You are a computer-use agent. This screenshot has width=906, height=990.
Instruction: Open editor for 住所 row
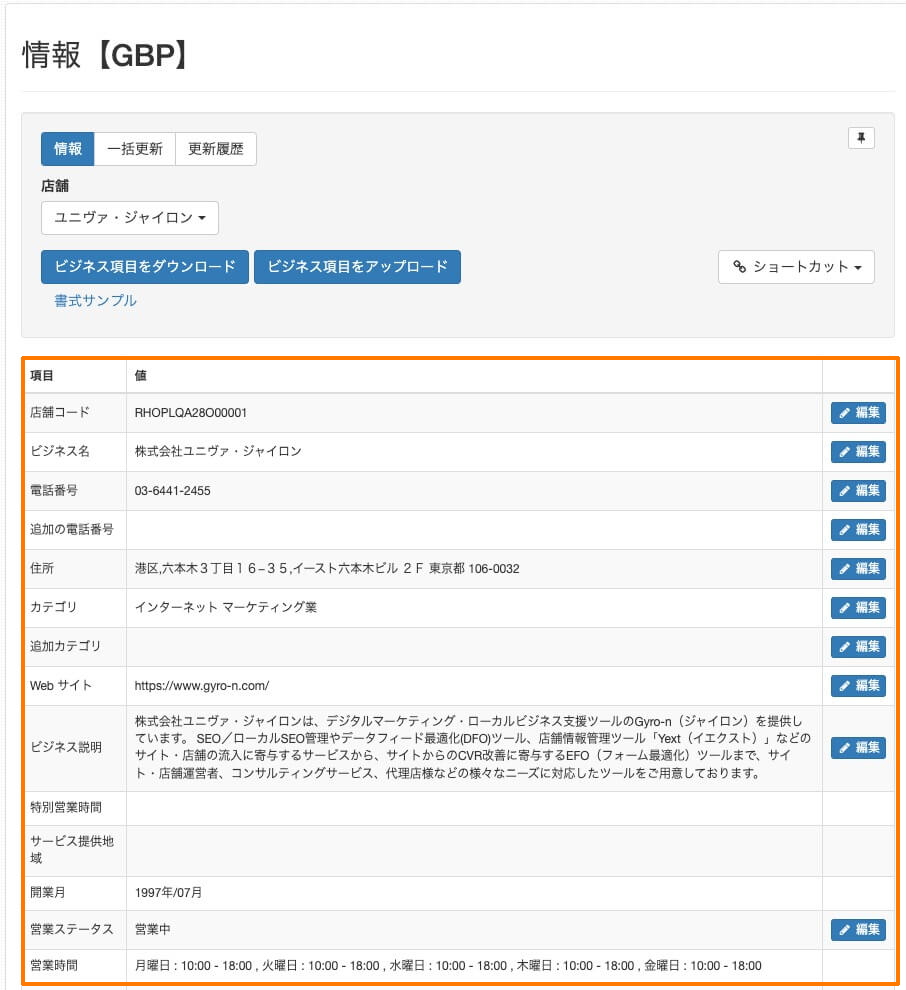click(x=858, y=569)
